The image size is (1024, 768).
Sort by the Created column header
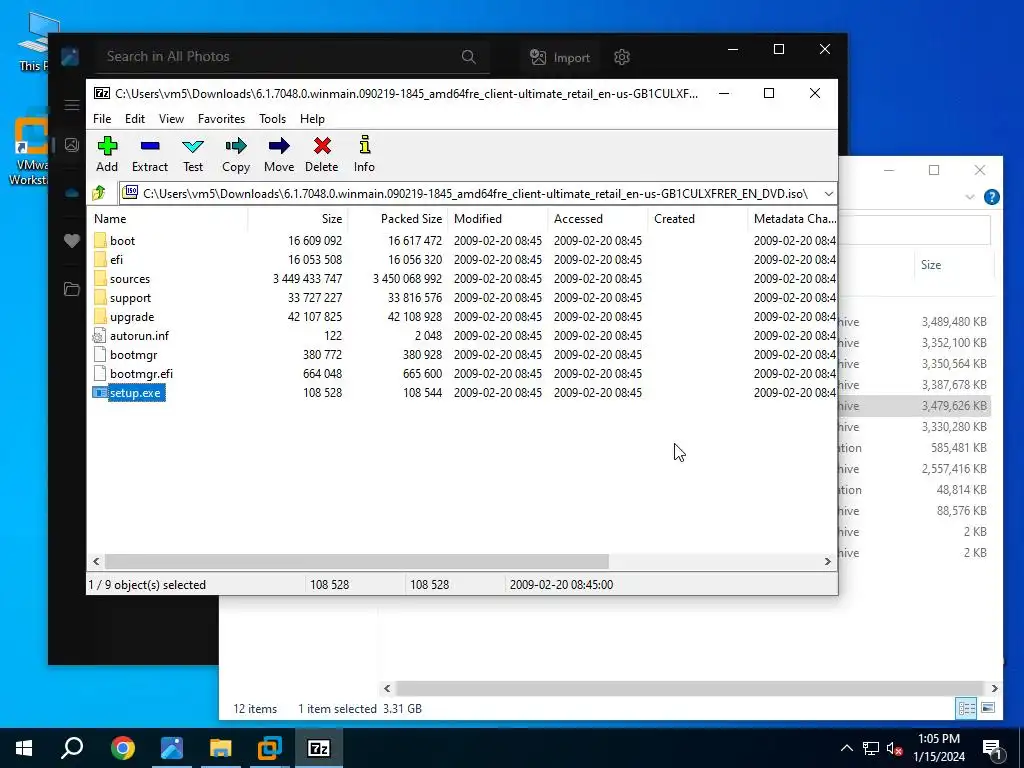coord(697,219)
